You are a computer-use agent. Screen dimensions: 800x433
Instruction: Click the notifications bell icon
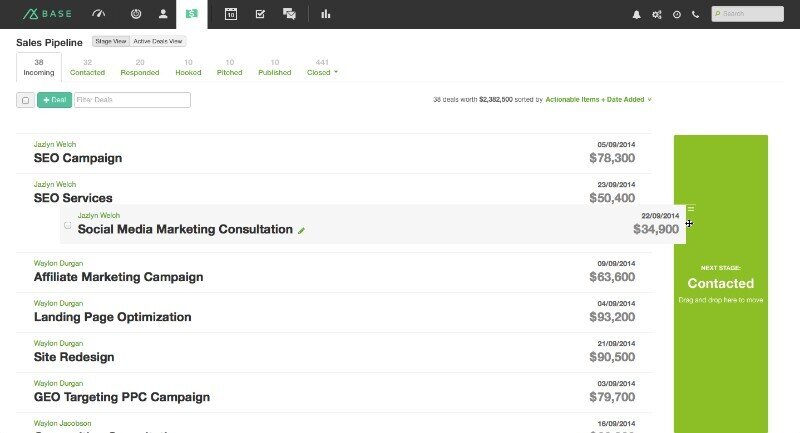(637, 15)
